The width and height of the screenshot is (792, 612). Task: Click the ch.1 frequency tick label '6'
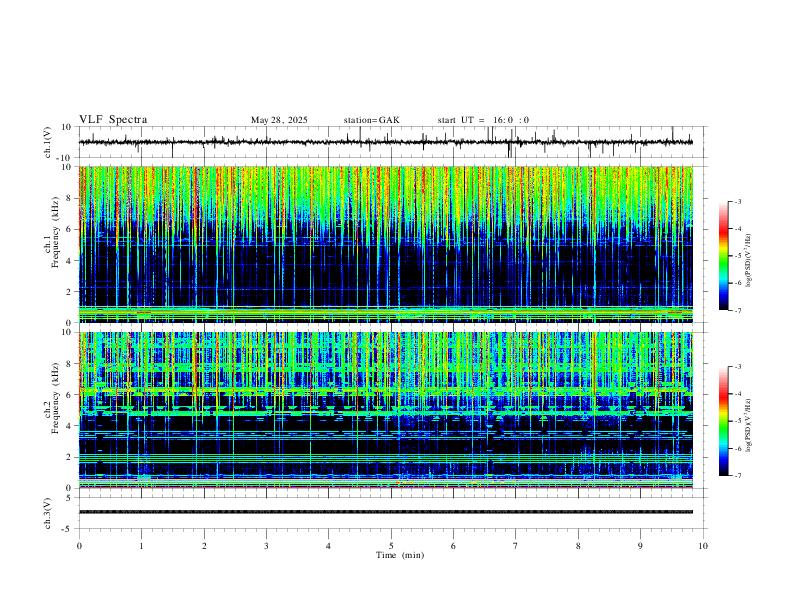[x=70, y=229]
